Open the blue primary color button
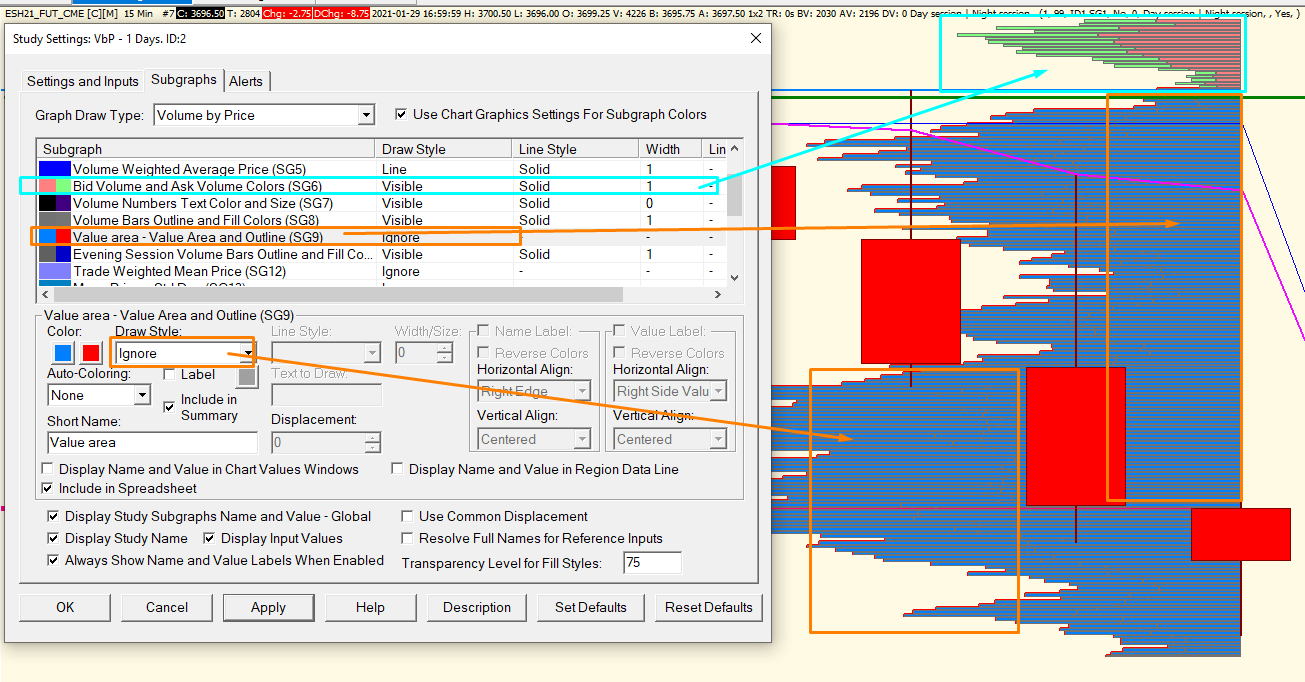 click(63, 353)
